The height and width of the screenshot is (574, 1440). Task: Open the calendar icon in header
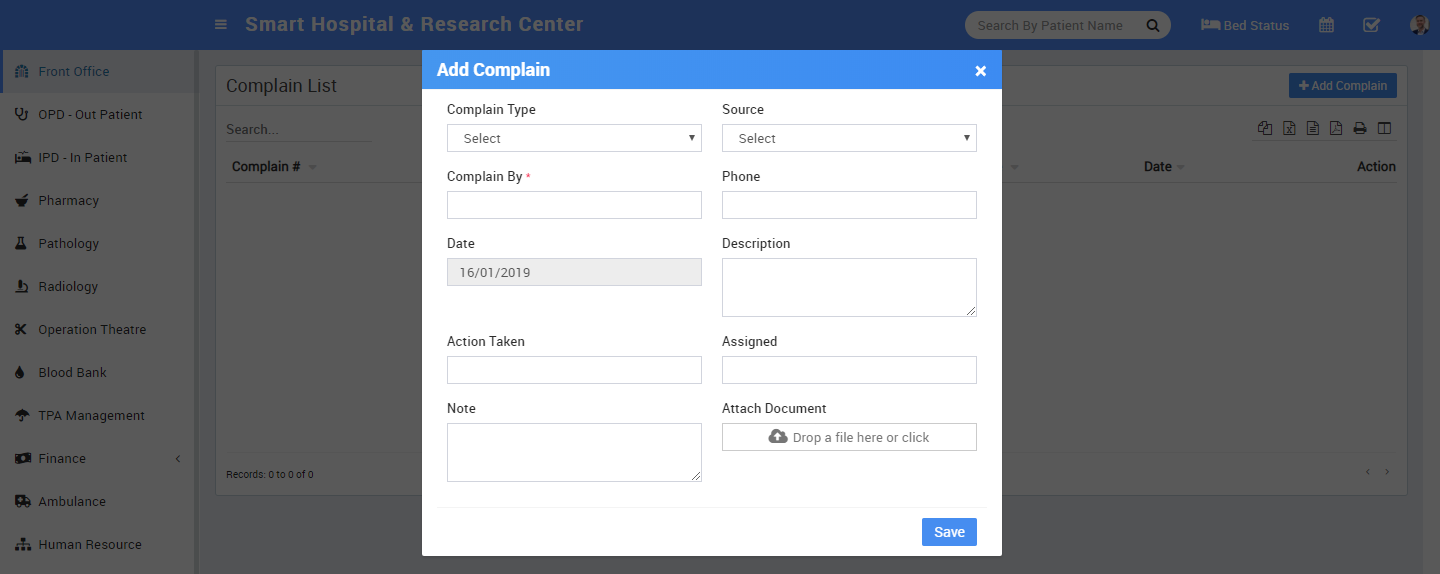point(1326,25)
